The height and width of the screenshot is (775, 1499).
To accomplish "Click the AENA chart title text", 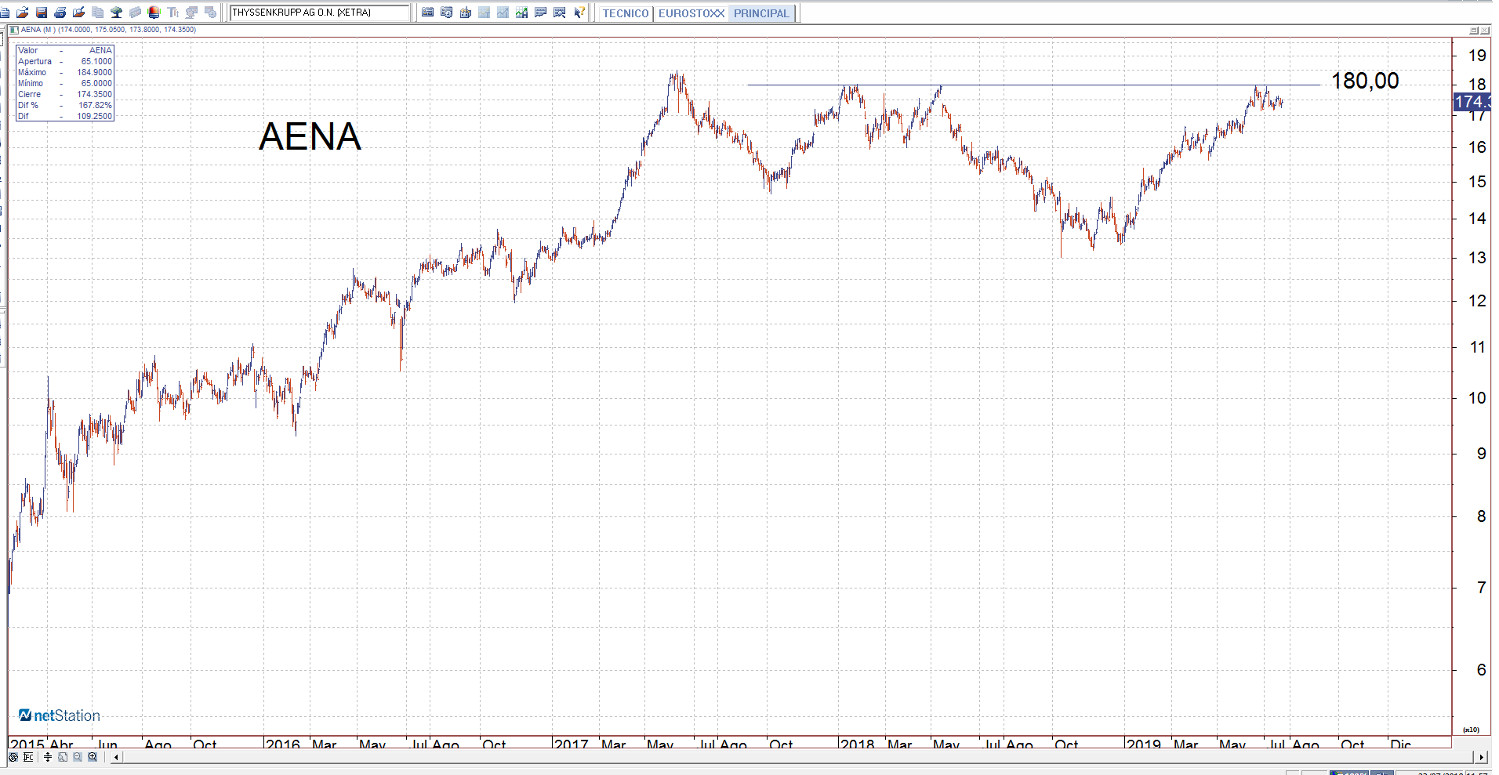I will pos(309,137).
